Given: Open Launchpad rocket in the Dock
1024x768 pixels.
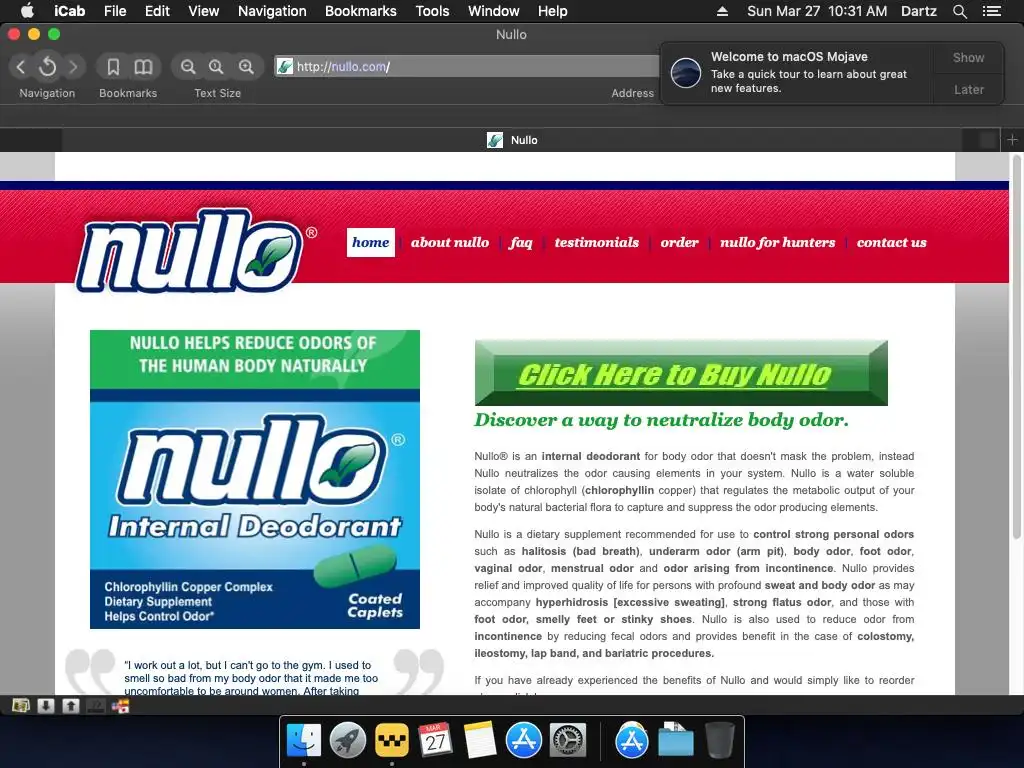Looking at the screenshot, I should point(347,741).
